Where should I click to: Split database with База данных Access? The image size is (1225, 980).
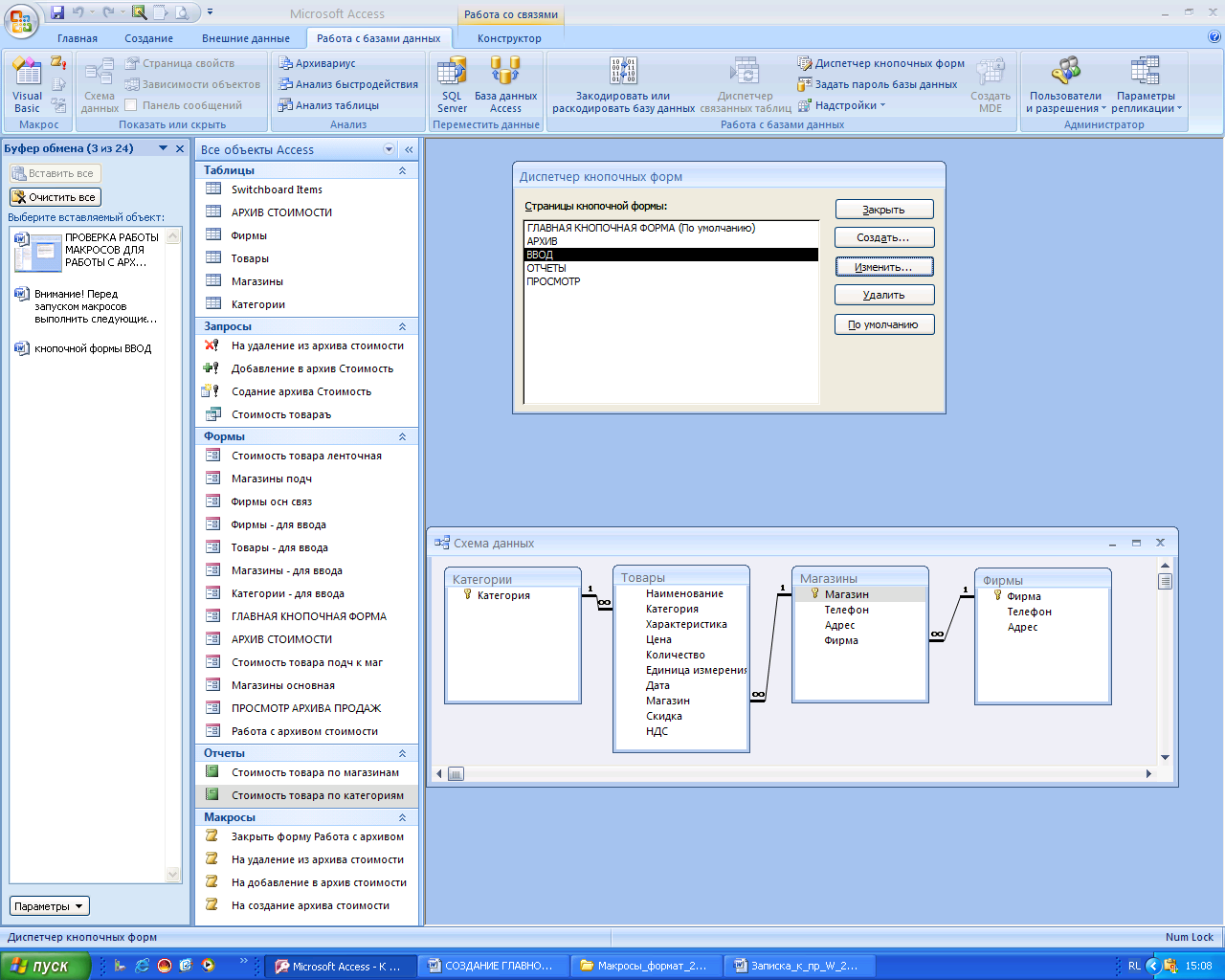click(x=505, y=84)
